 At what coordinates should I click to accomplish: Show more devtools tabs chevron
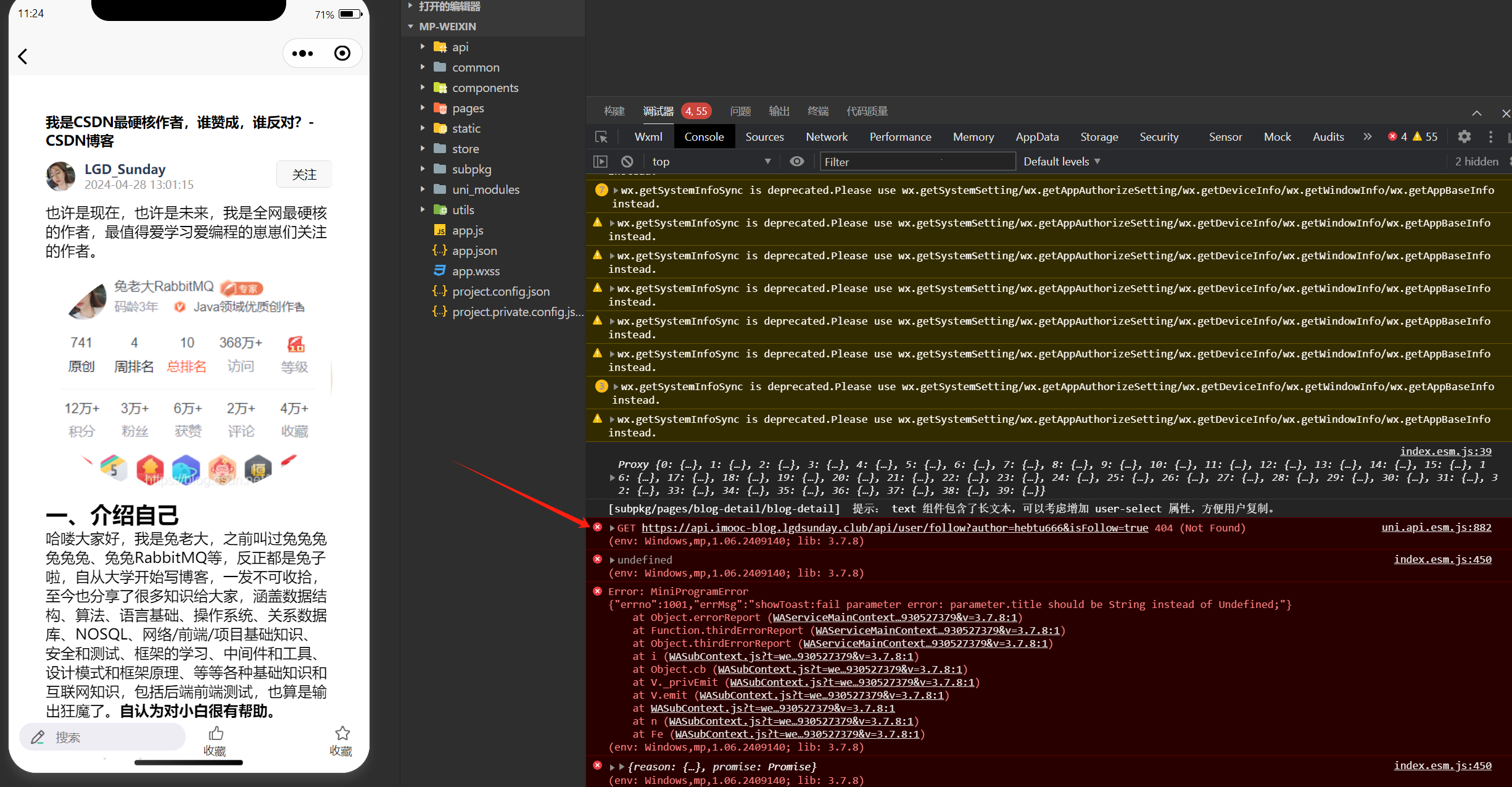coord(1368,137)
